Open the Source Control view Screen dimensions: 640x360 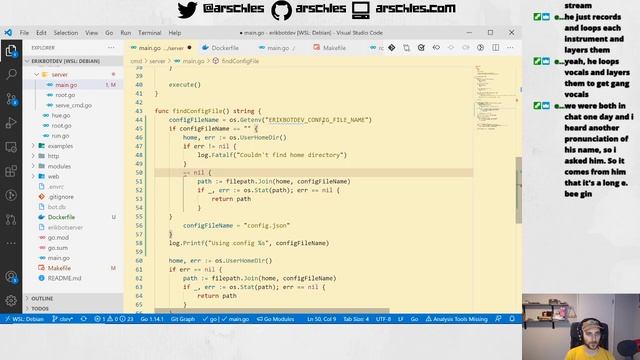(x=11, y=99)
